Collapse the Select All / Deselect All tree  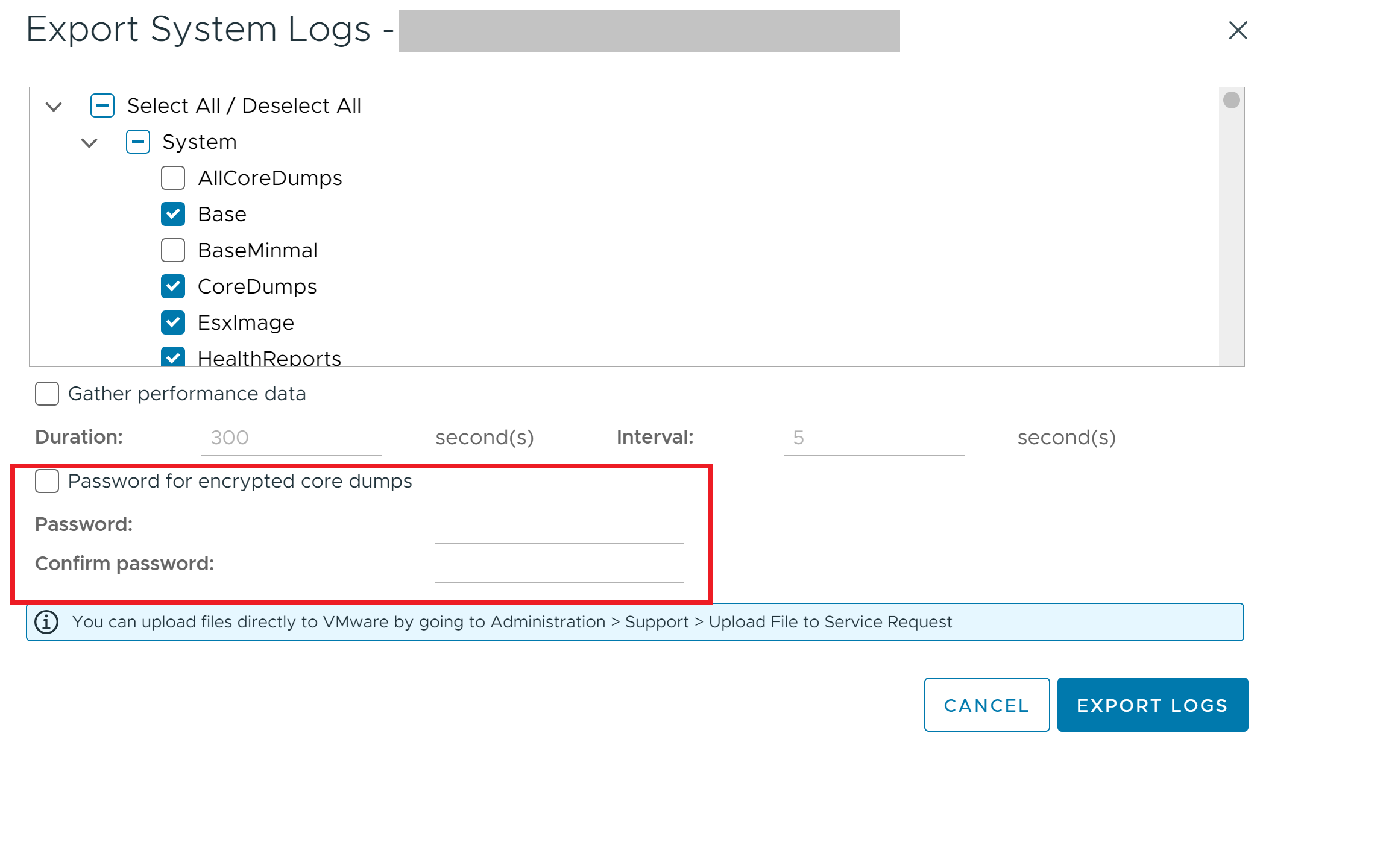tap(54, 107)
